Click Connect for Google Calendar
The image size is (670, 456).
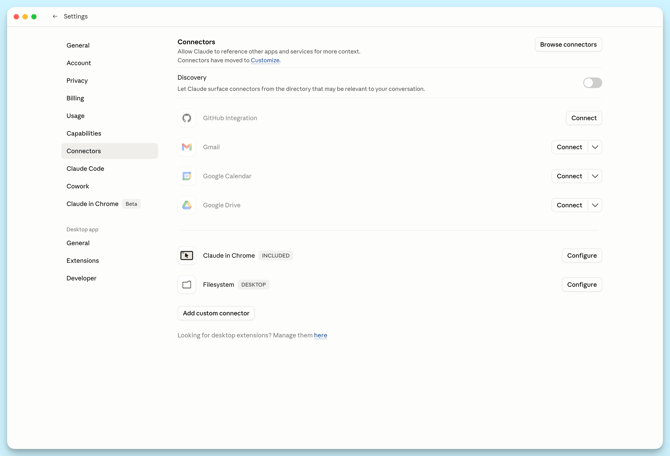pos(570,176)
